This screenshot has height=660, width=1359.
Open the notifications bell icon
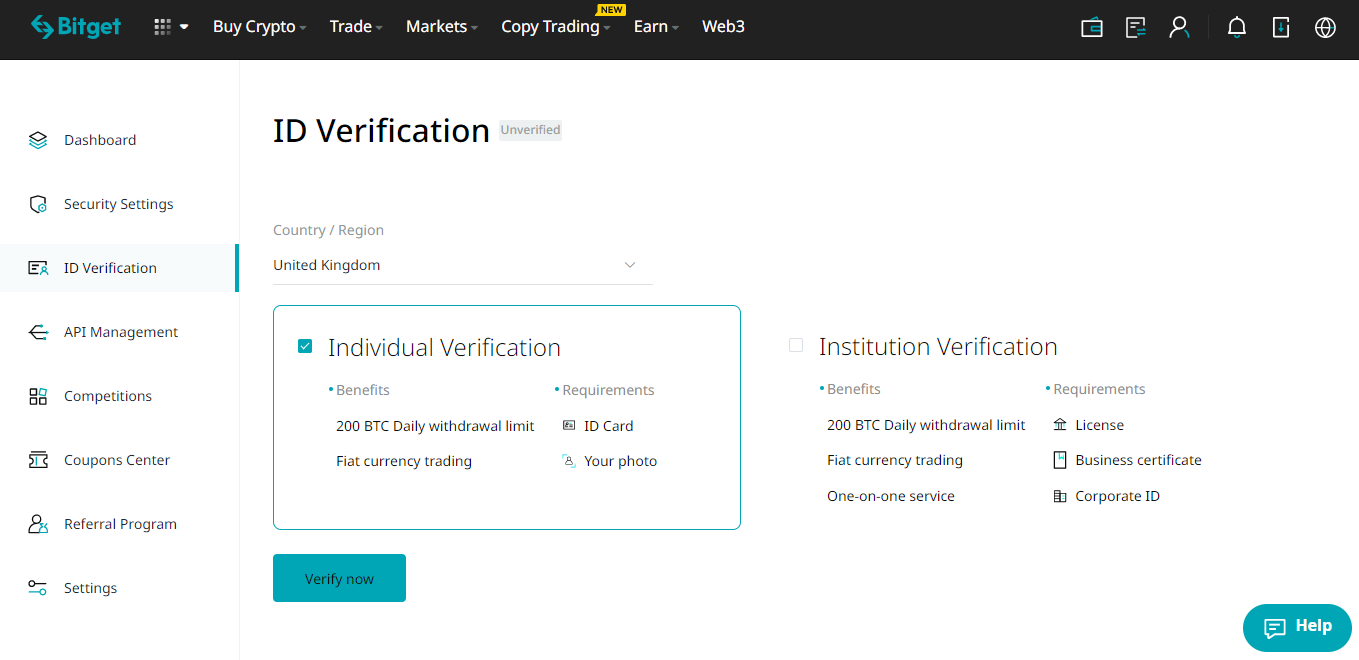pyautogui.click(x=1237, y=28)
